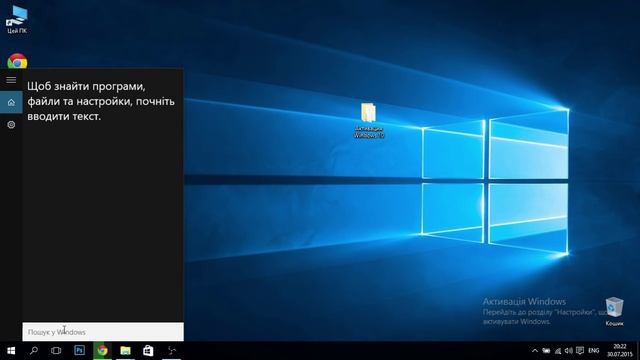
Task: Show hidden system tray icons
Action: 535,351
